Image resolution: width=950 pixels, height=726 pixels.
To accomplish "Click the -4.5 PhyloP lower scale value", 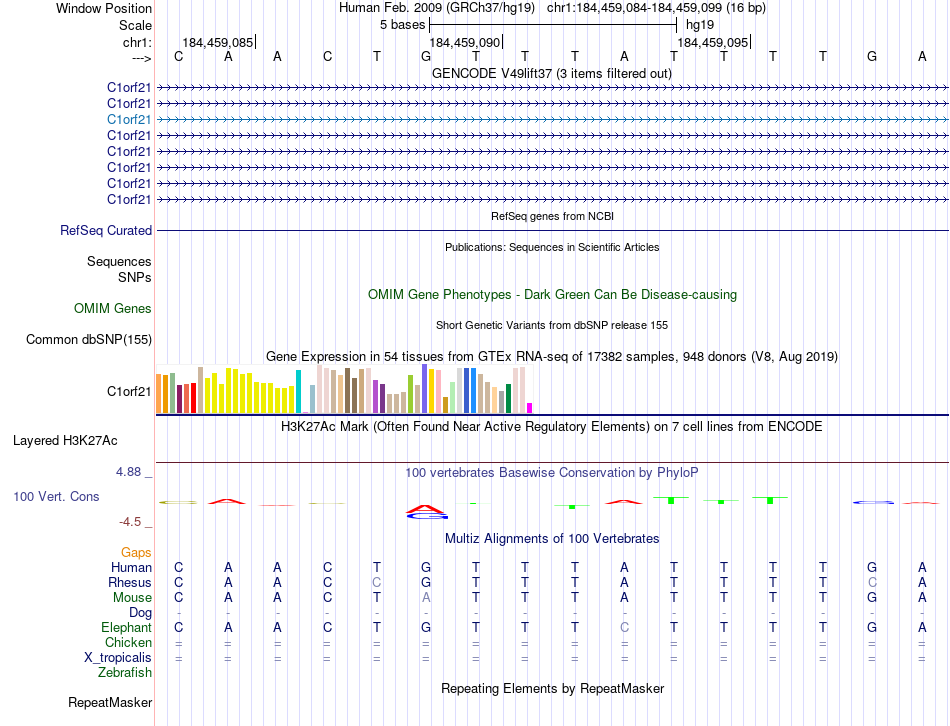I will click(130, 522).
